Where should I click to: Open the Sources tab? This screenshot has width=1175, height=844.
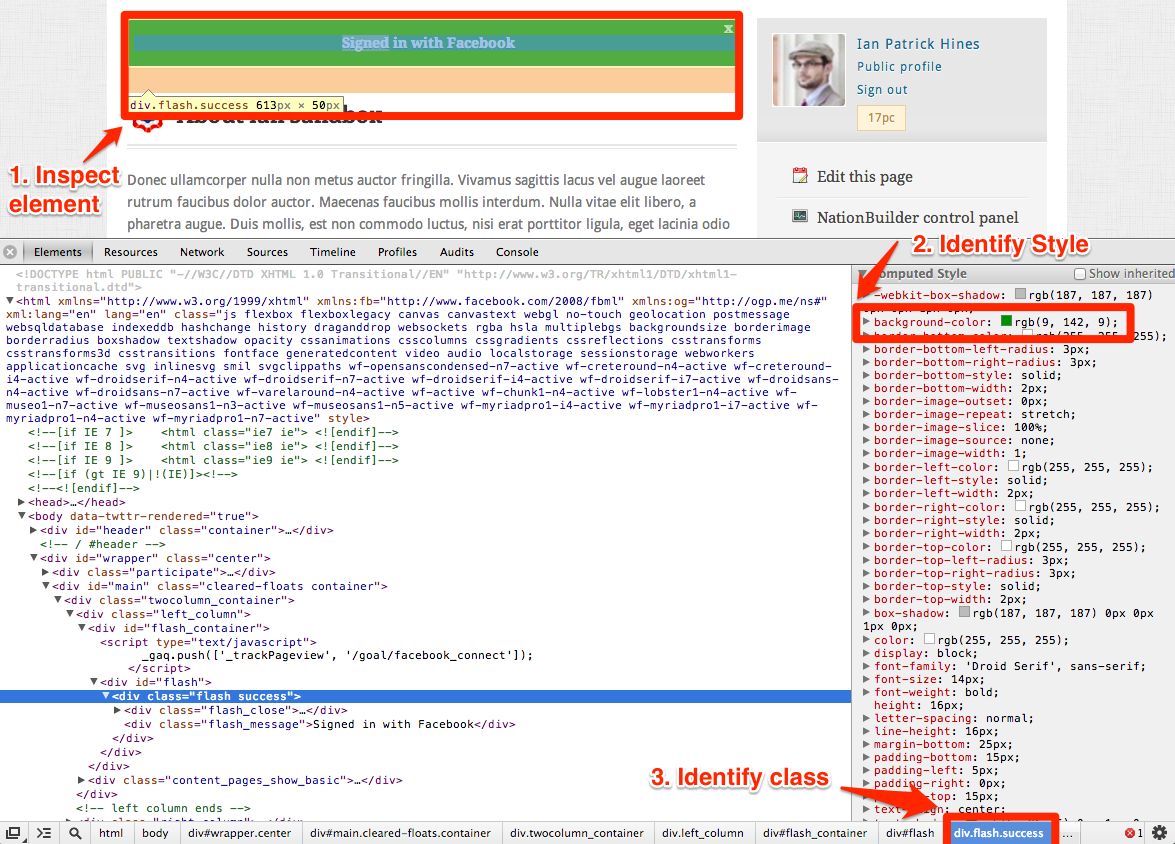click(x=267, y=252)
